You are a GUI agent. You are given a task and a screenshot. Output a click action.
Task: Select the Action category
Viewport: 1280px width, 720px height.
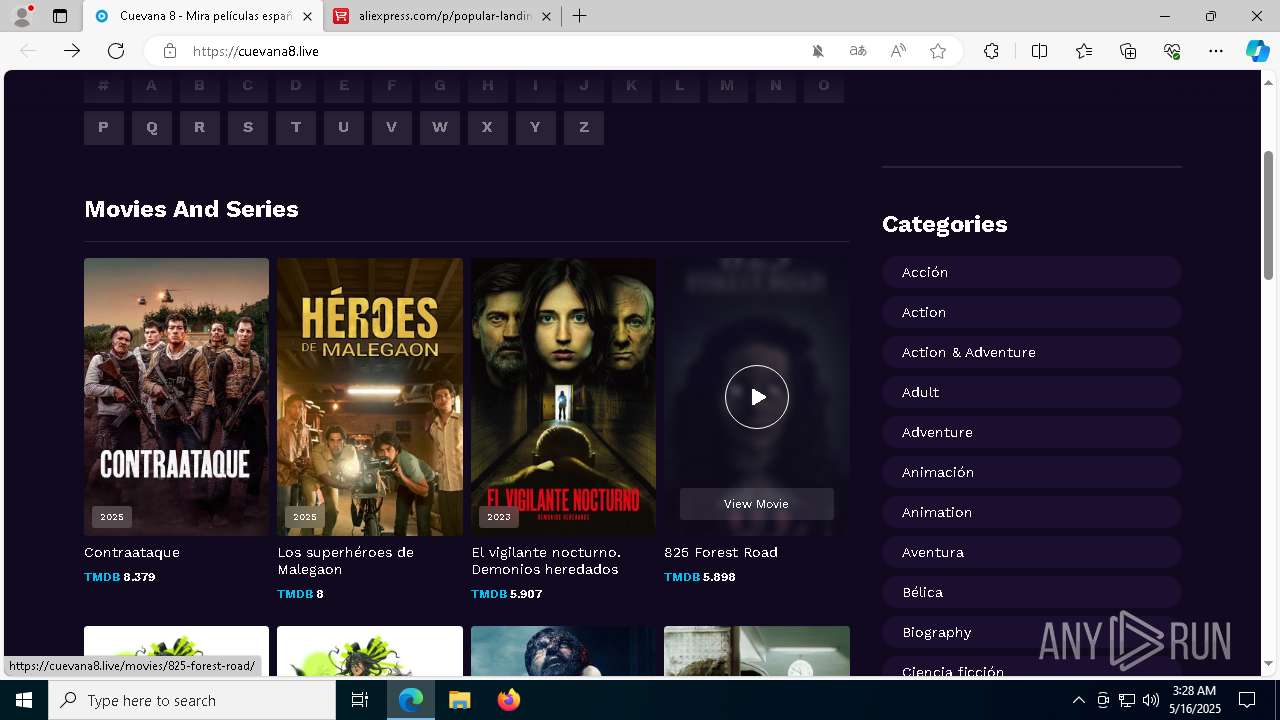point(1032,312)
